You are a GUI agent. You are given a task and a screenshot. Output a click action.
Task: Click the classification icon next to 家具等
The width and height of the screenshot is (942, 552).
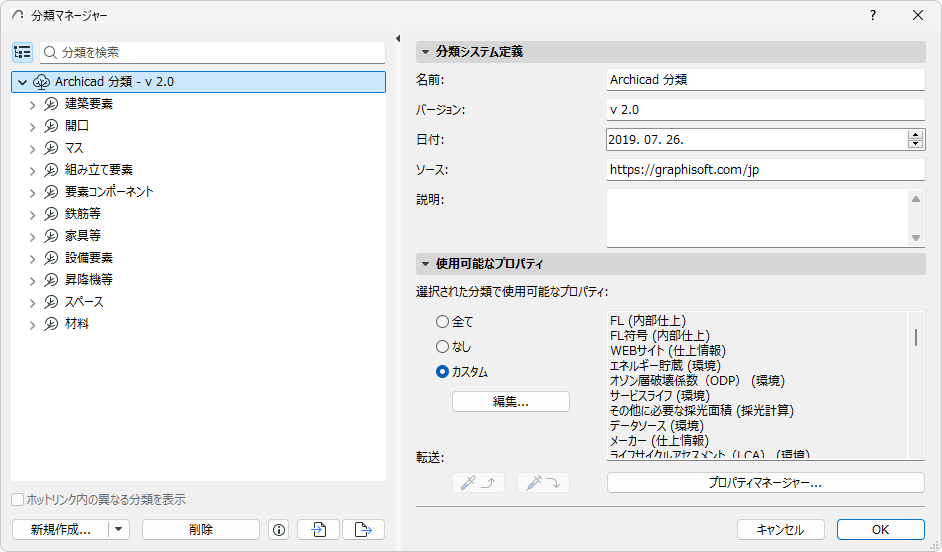pyautogui.click(x=51, y=236)
